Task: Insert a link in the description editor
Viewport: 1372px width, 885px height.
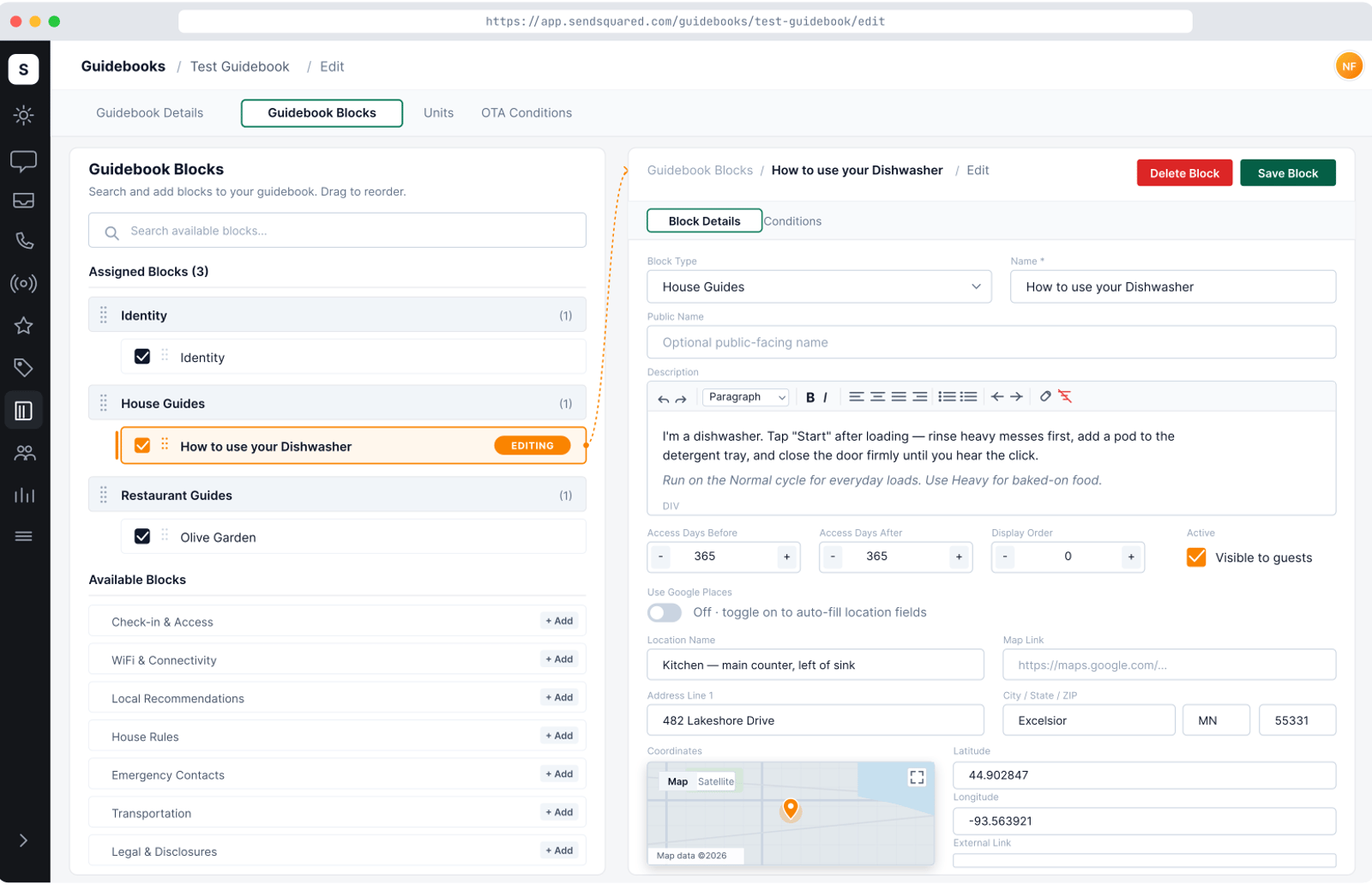Action: [x=1045, y=396]
